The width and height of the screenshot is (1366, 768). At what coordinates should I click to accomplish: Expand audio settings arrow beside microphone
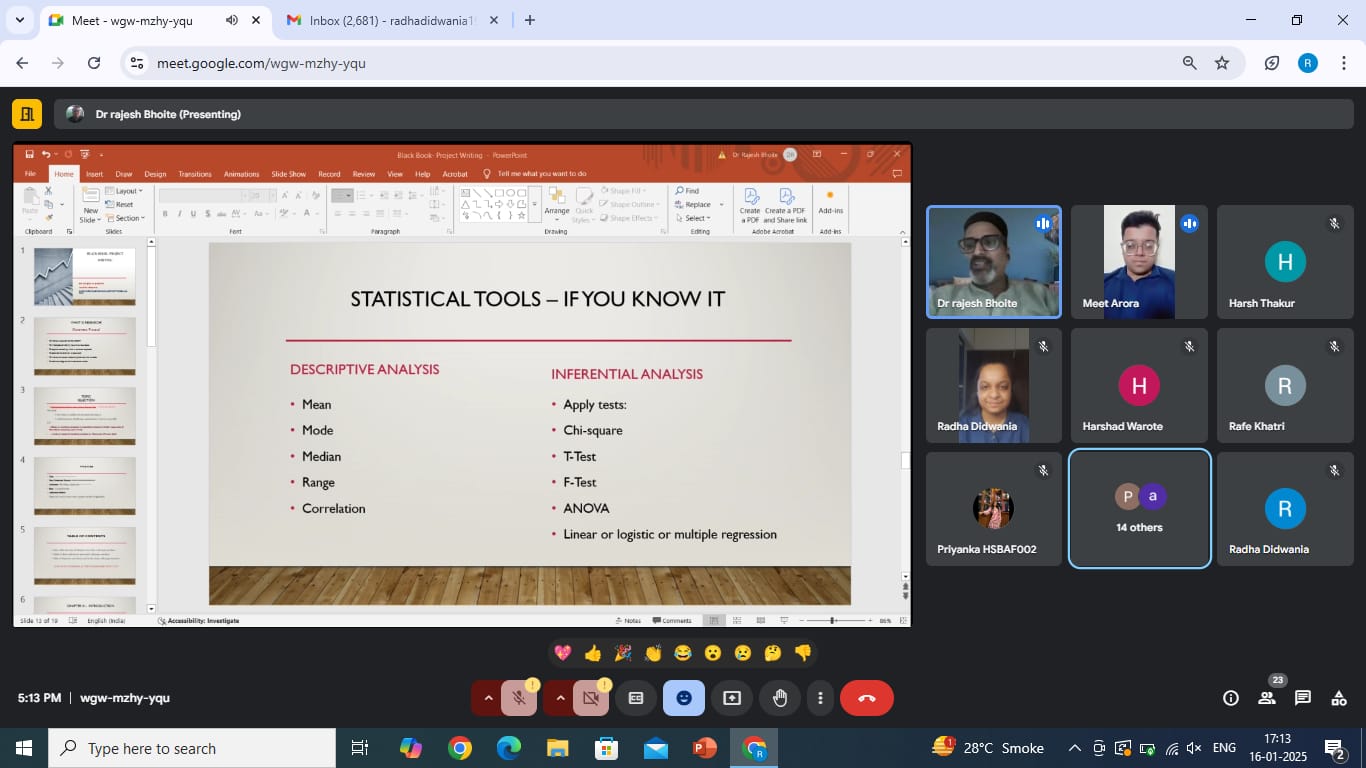488,698
